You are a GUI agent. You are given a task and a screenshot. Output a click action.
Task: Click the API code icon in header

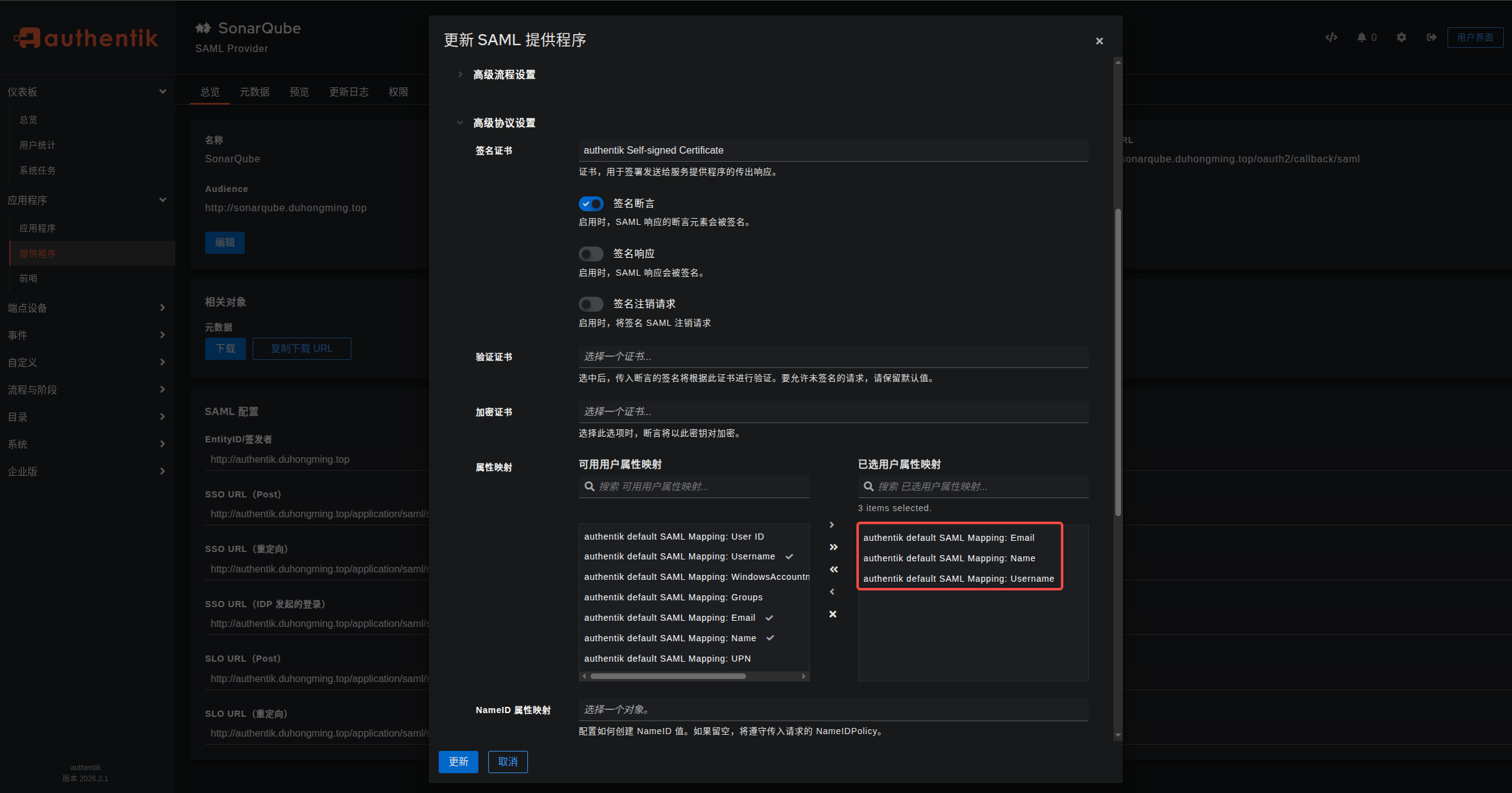click(1331, 37)
